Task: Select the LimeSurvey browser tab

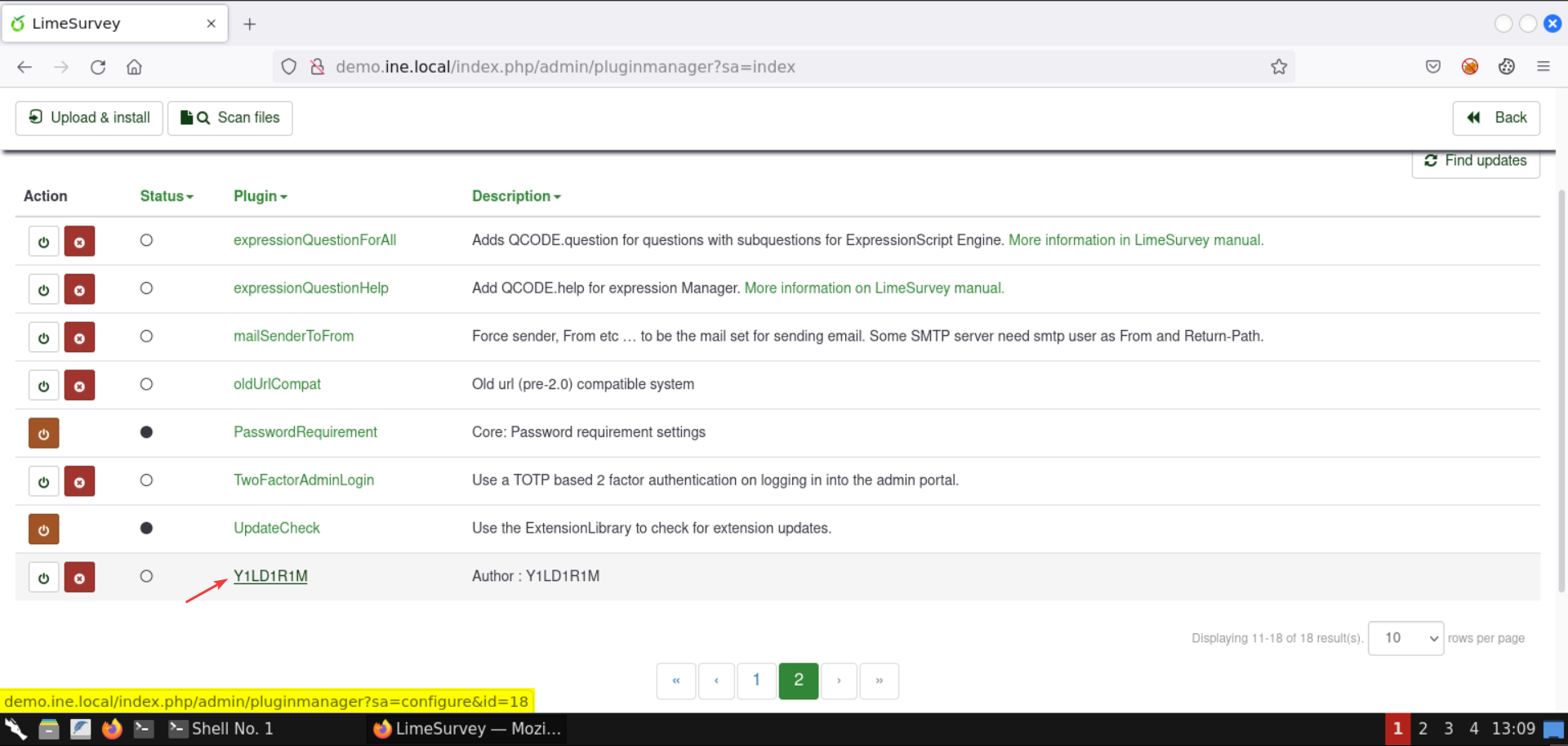Action: [114, 24]
